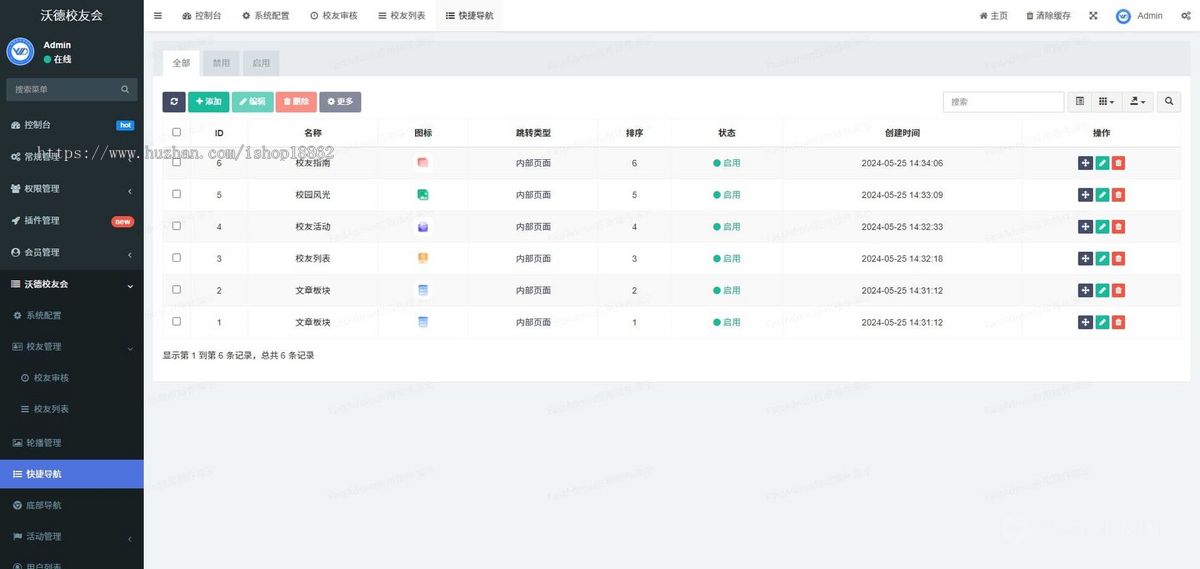The width and height of the screenshot is (1200, 569).
Task: Select the checkbox for row 校友活动
Action: pyautogui.click(x=177, y=226)
